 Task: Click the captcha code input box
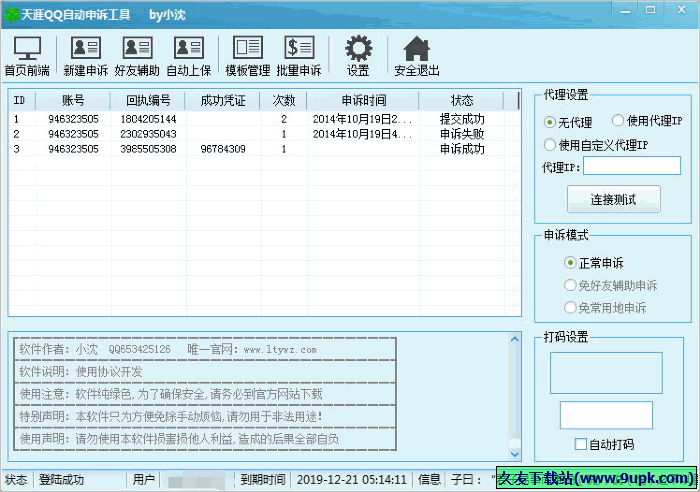(x=606, y=415)
